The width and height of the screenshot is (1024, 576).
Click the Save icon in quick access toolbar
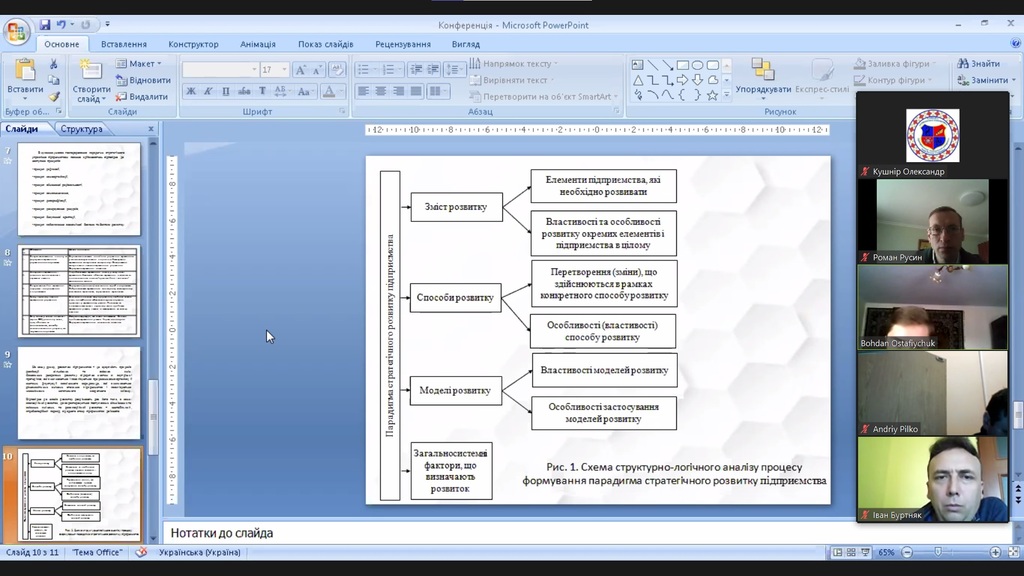point(45,24)
